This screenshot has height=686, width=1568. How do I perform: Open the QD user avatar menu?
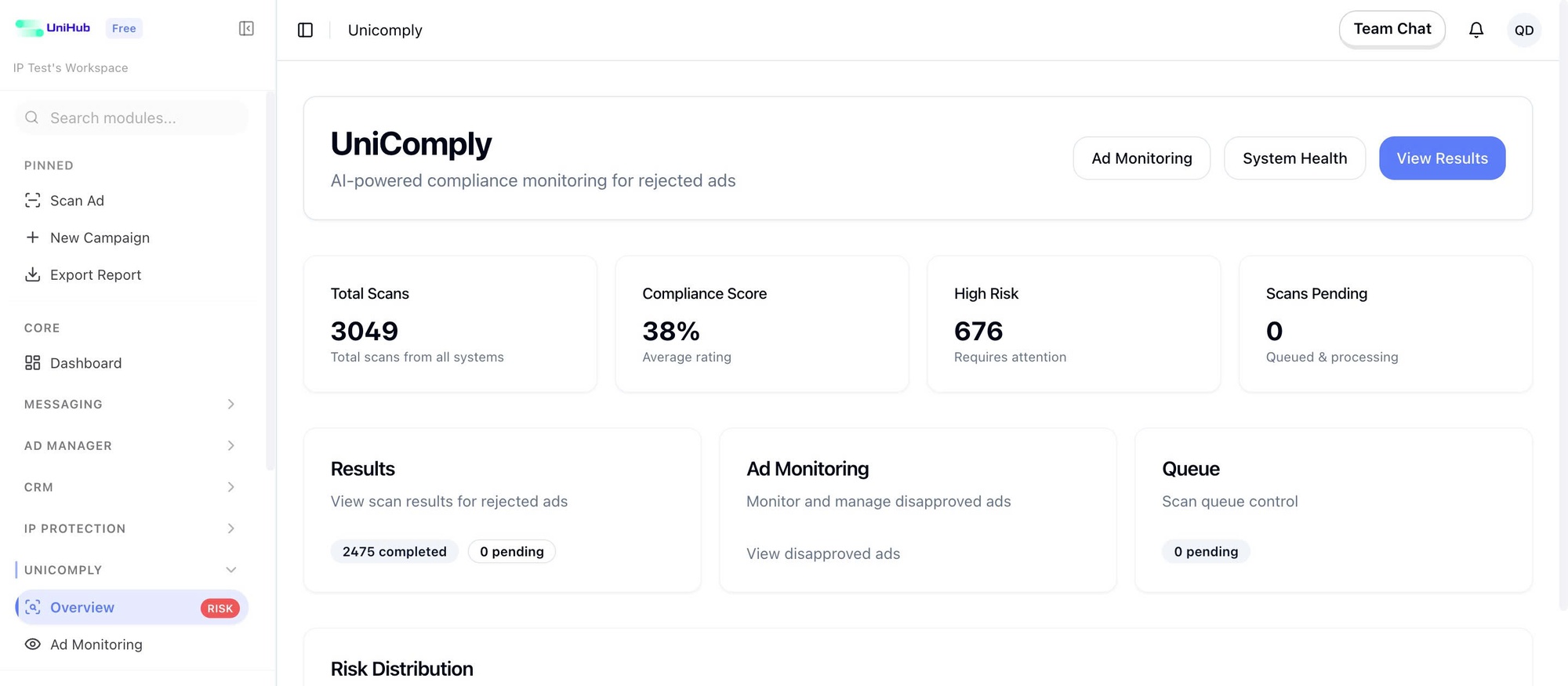[1523, 31]
